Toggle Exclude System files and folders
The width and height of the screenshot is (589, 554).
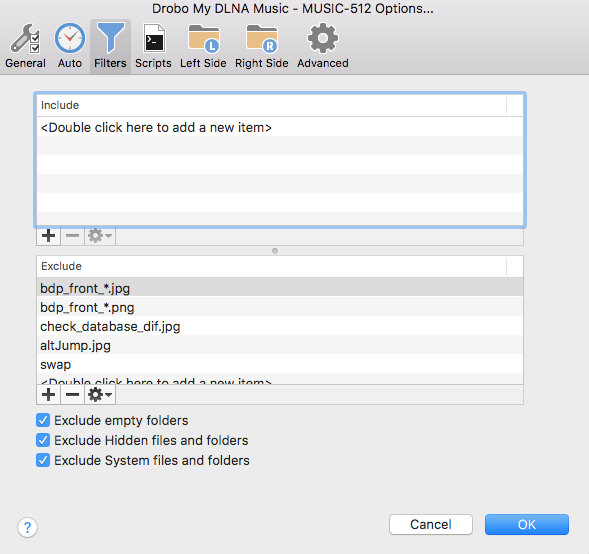(x=43, y=460)
